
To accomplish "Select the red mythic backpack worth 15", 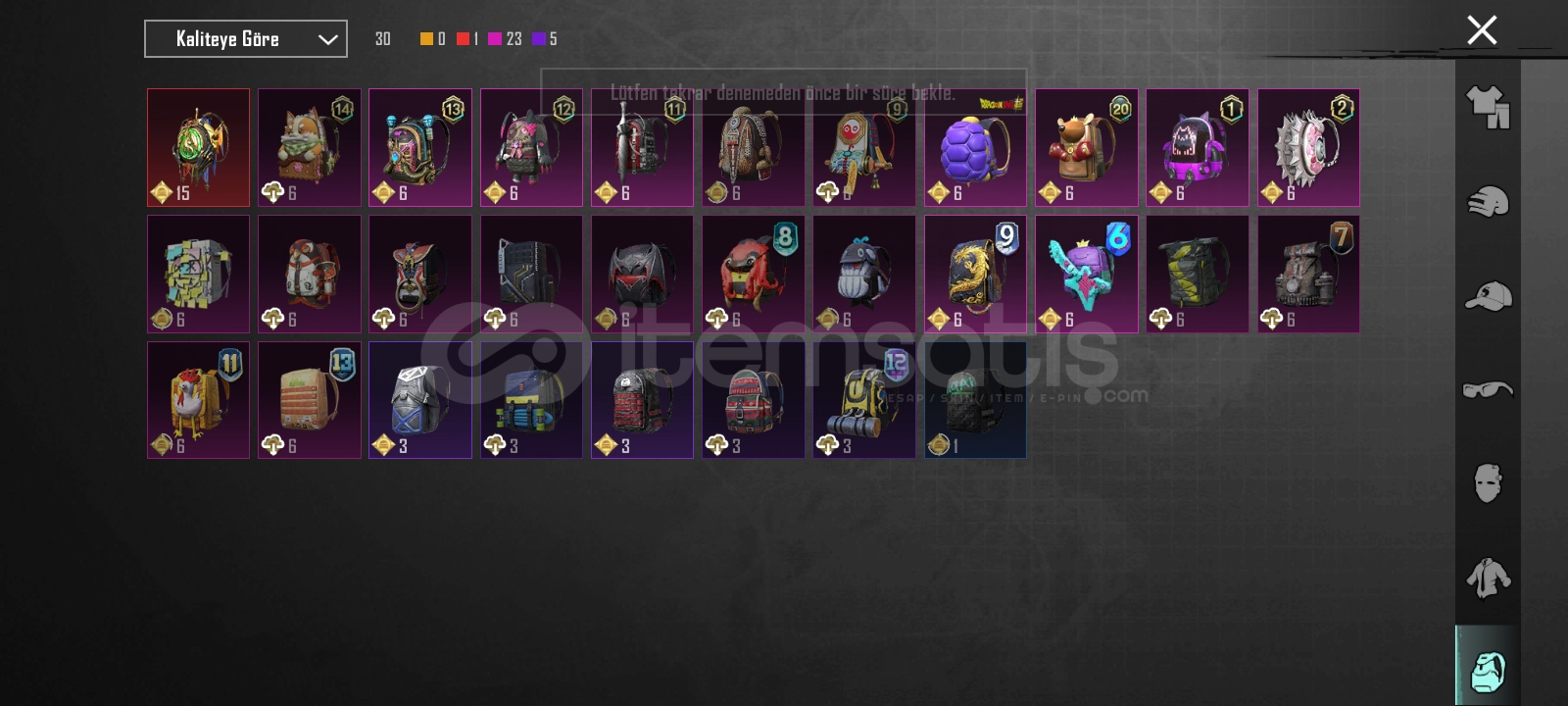I will pyautogui.click(x=199, y=148).
